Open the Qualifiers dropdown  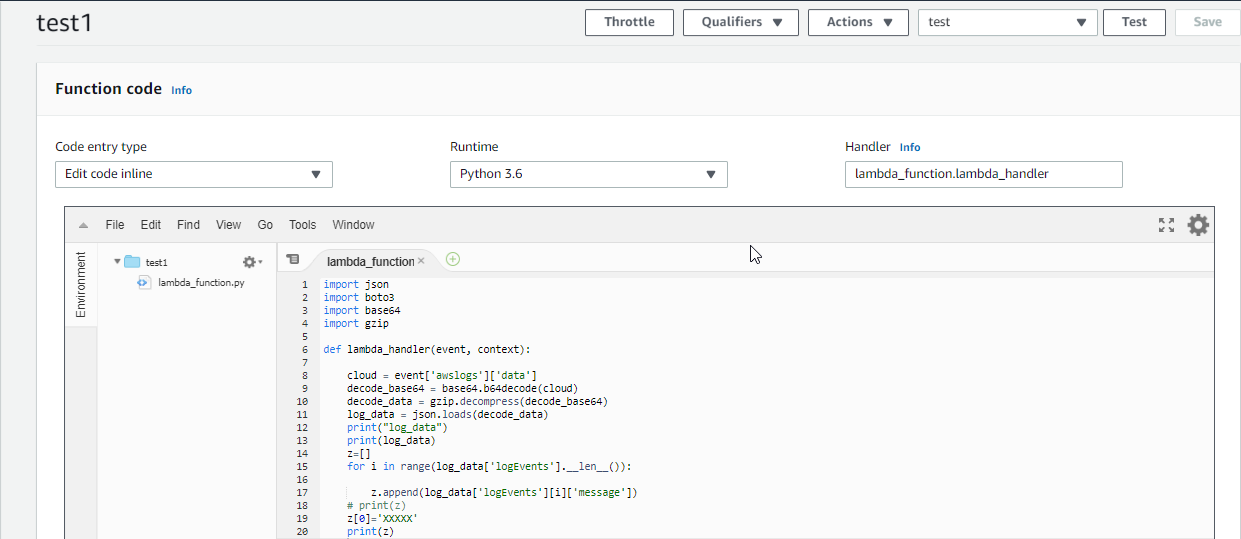(741, 22)
